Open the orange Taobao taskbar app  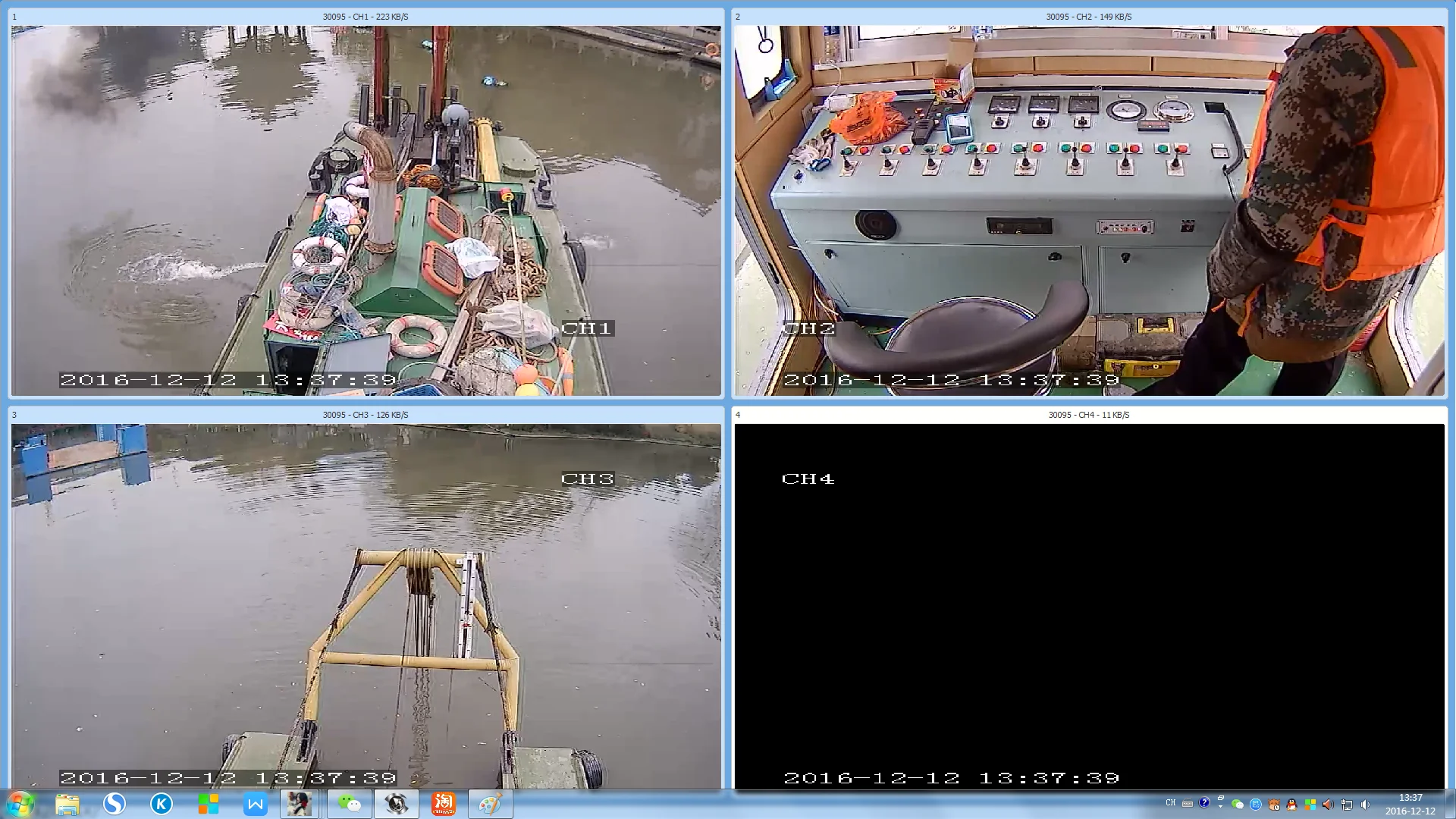click(444, 804)
